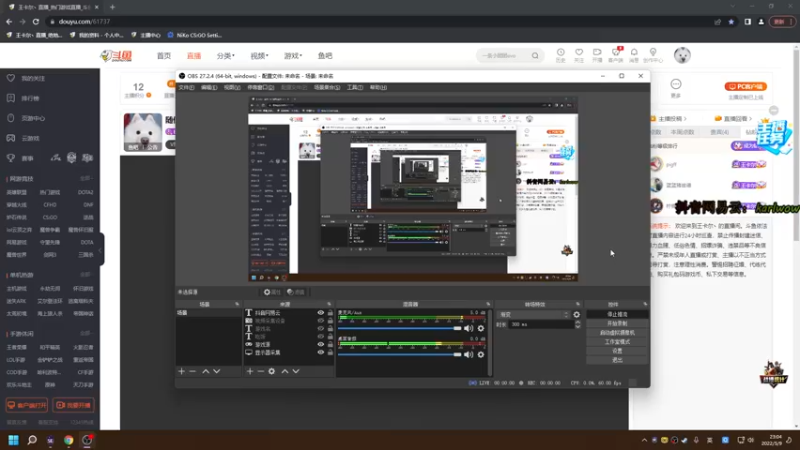Toggle visibility of 显示器采集 source
Viewport: 800px width, 450px height.
pyautogui.click(x=320, y=353)
